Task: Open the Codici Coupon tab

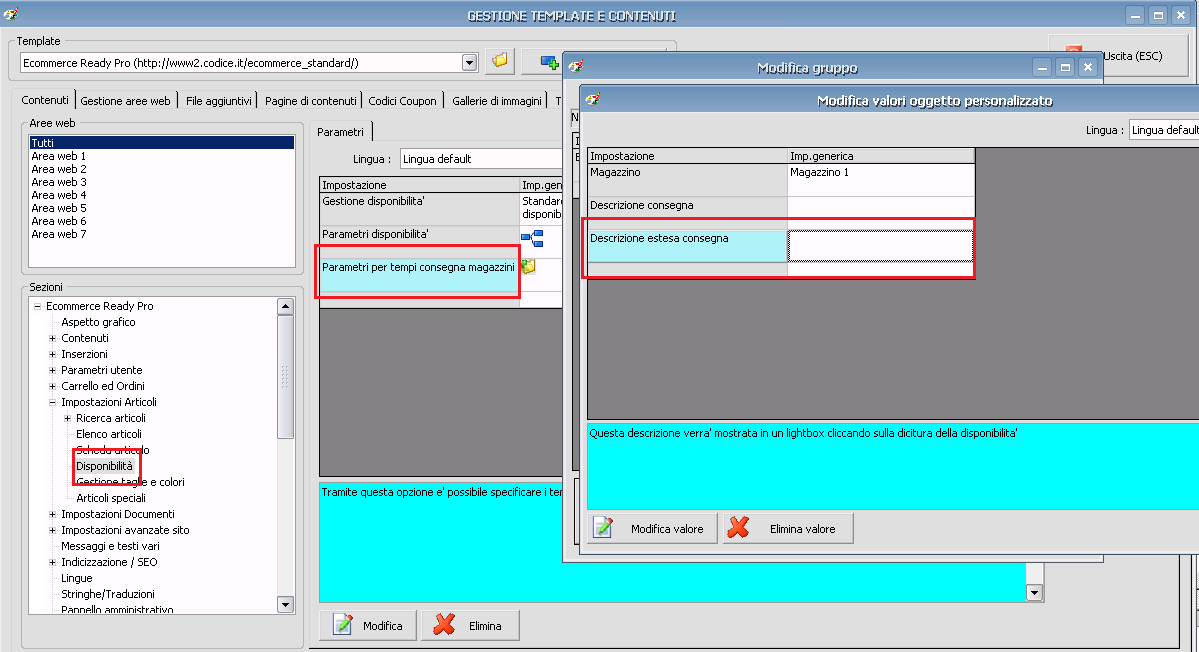Action: 402,101
